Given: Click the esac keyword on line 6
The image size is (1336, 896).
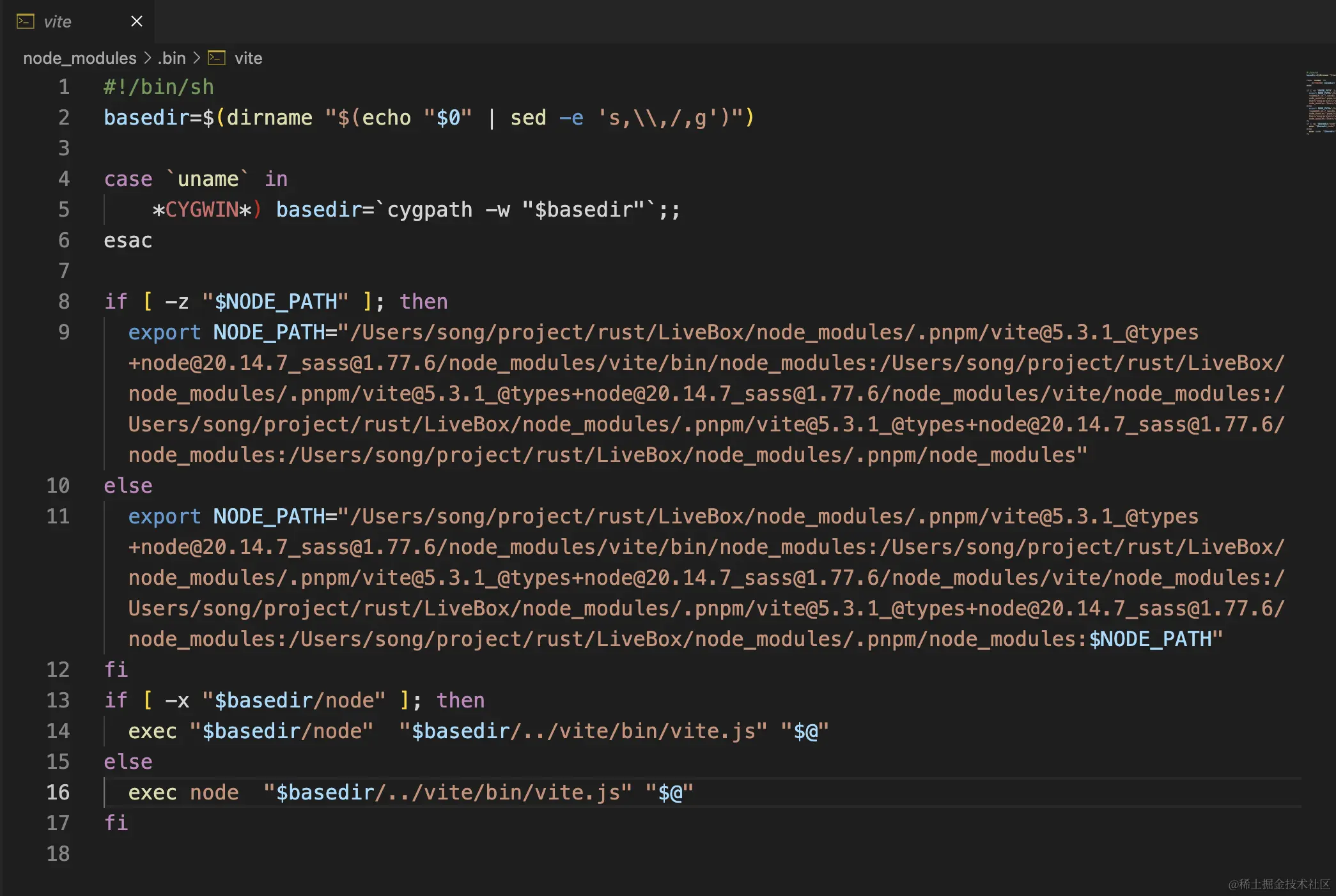Looking at the screenshot, I should (128, 240).
